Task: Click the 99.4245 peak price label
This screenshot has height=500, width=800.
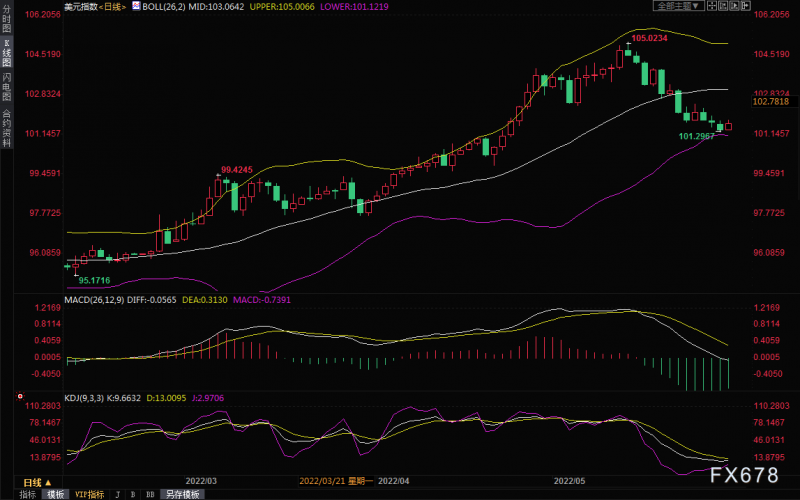Action: coord(237,170)
